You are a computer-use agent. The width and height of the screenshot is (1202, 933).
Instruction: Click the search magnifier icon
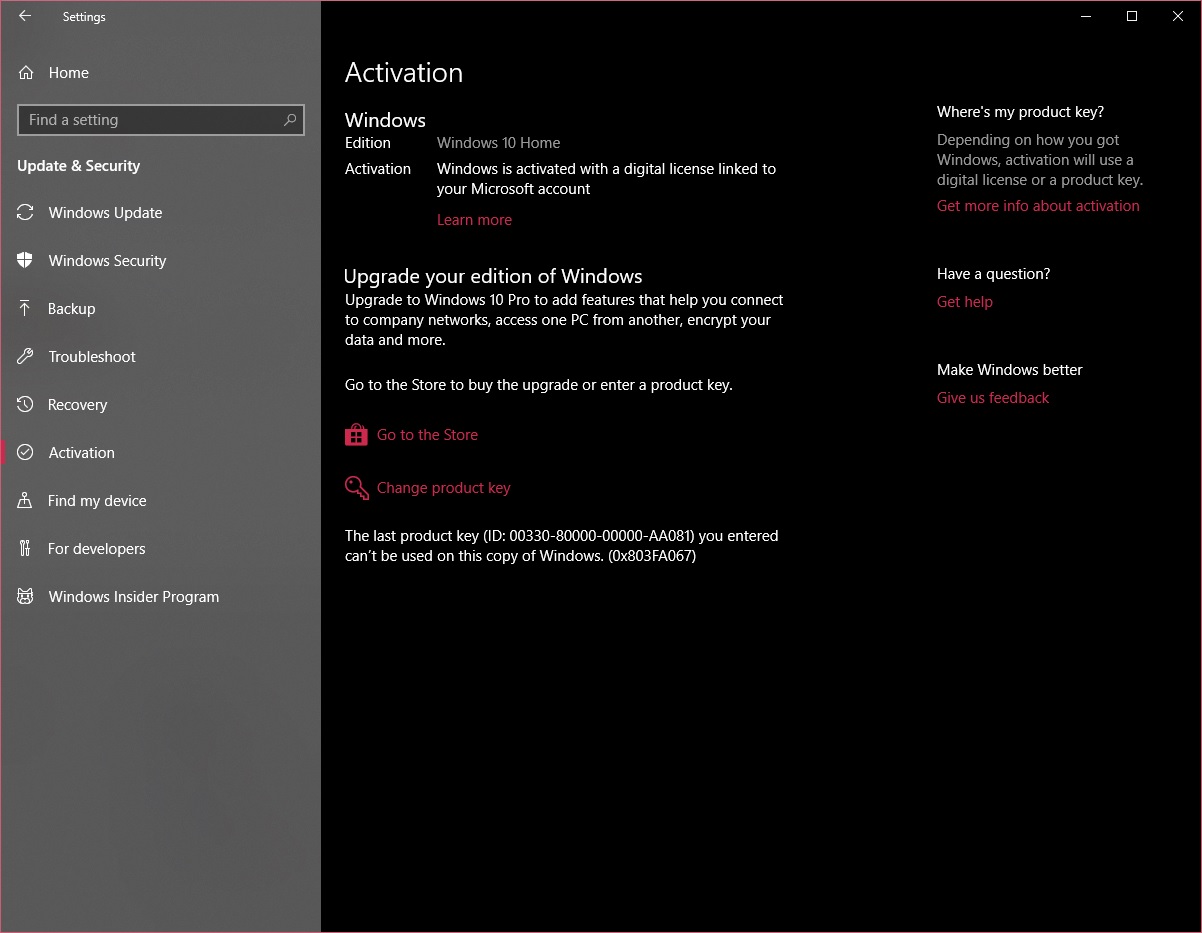(x=290, y=120)
